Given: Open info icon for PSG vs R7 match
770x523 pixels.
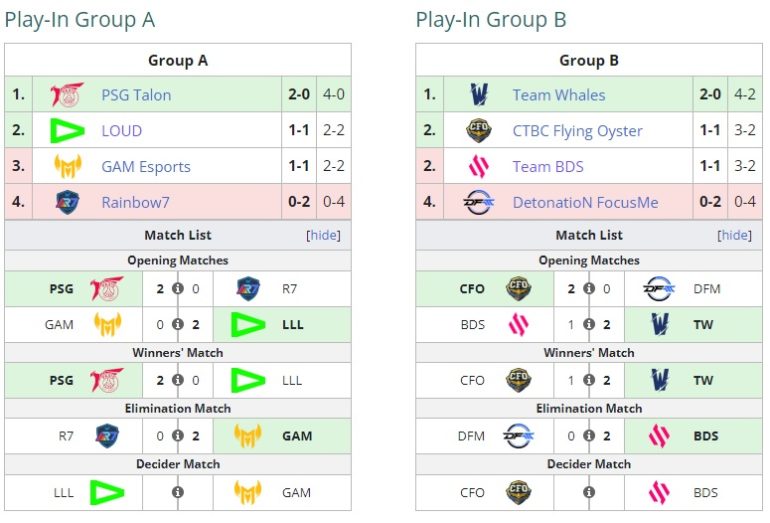Looking at the screenshot, I should tap(178, 289).
